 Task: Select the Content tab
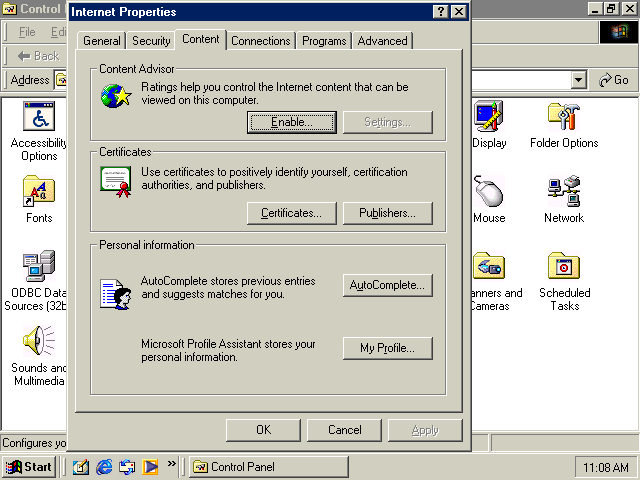click(200, 39)
